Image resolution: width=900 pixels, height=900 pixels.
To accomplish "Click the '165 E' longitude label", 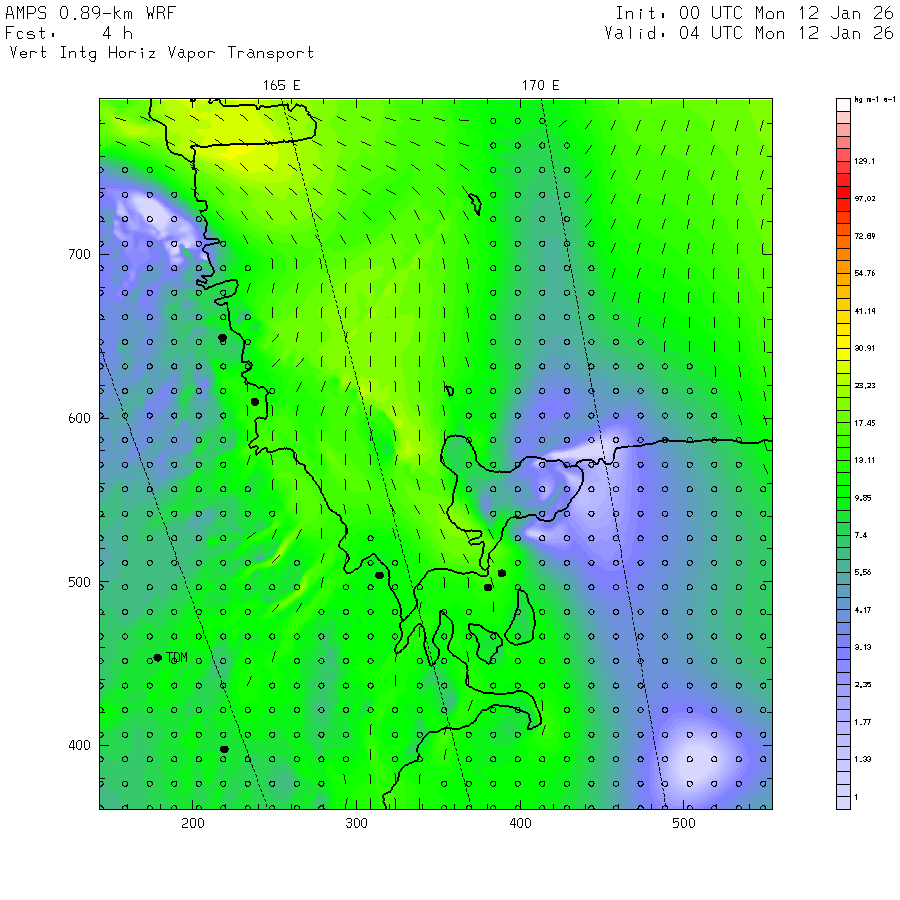I will (281, 86).
